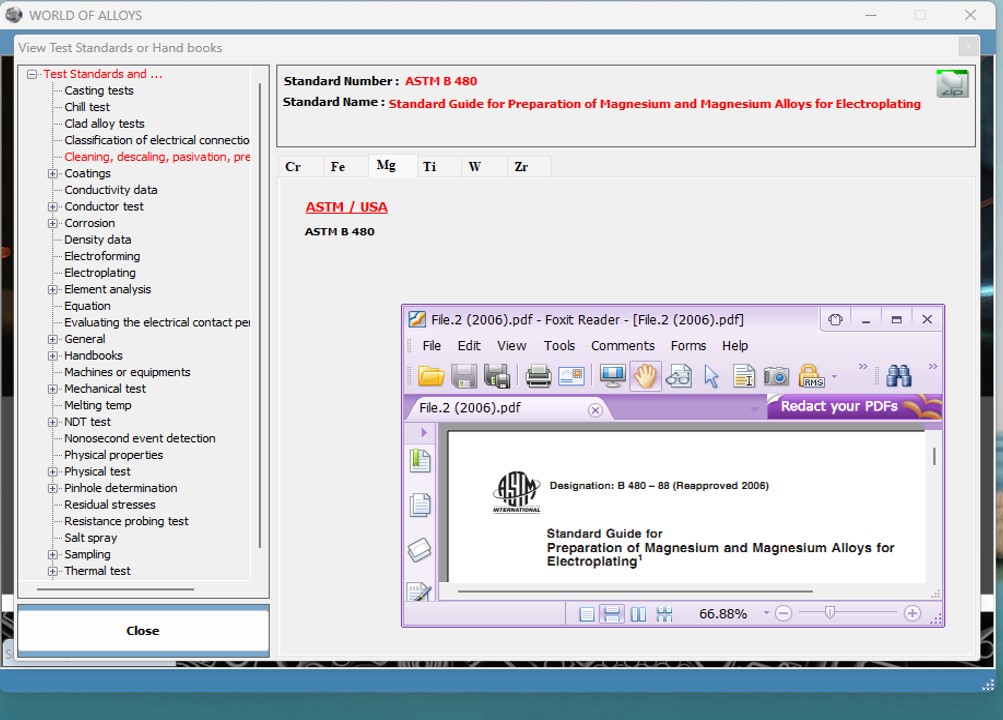Click the Redact your PDFs banner
The height and width of the screenshot is (720, 1003).
pyautogui.click(x=854, y=407)
